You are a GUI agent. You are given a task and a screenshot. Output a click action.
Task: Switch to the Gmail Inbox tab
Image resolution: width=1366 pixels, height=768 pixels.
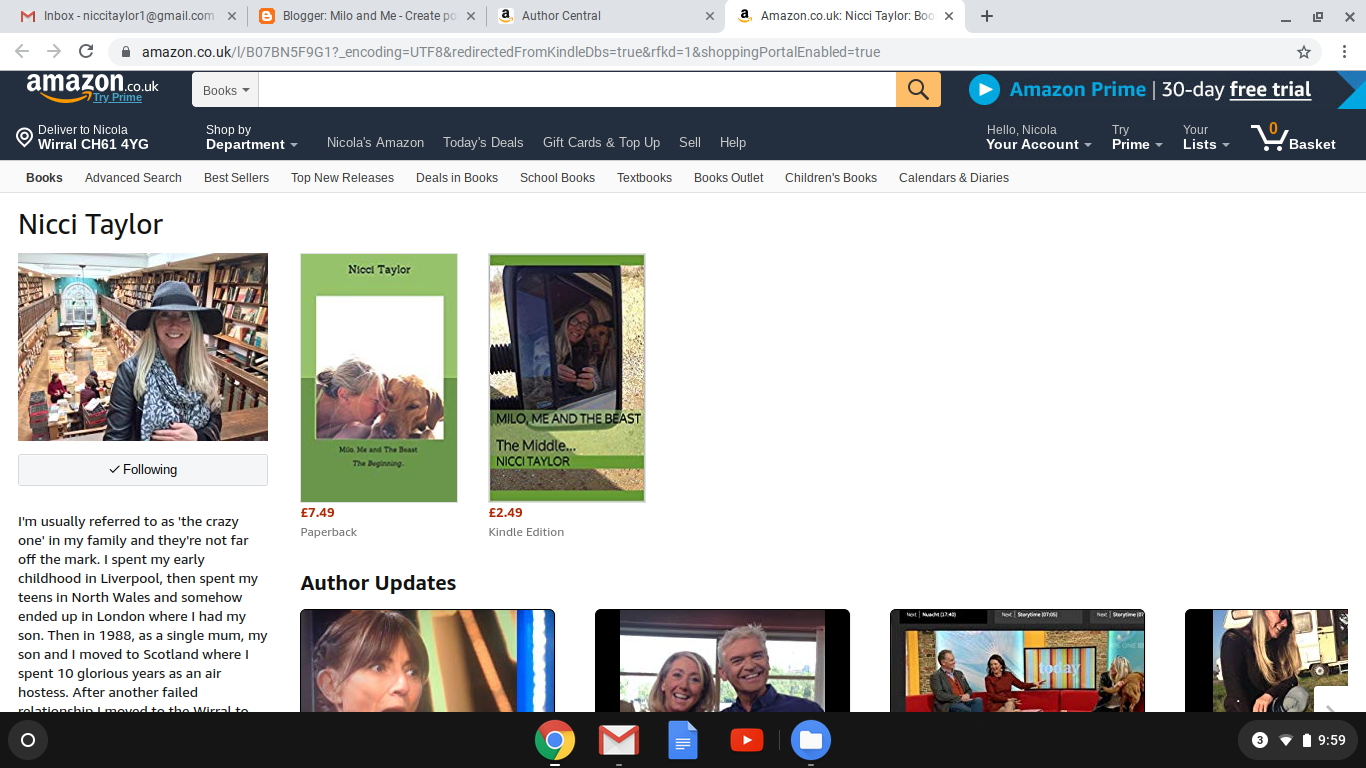[130, 16]
